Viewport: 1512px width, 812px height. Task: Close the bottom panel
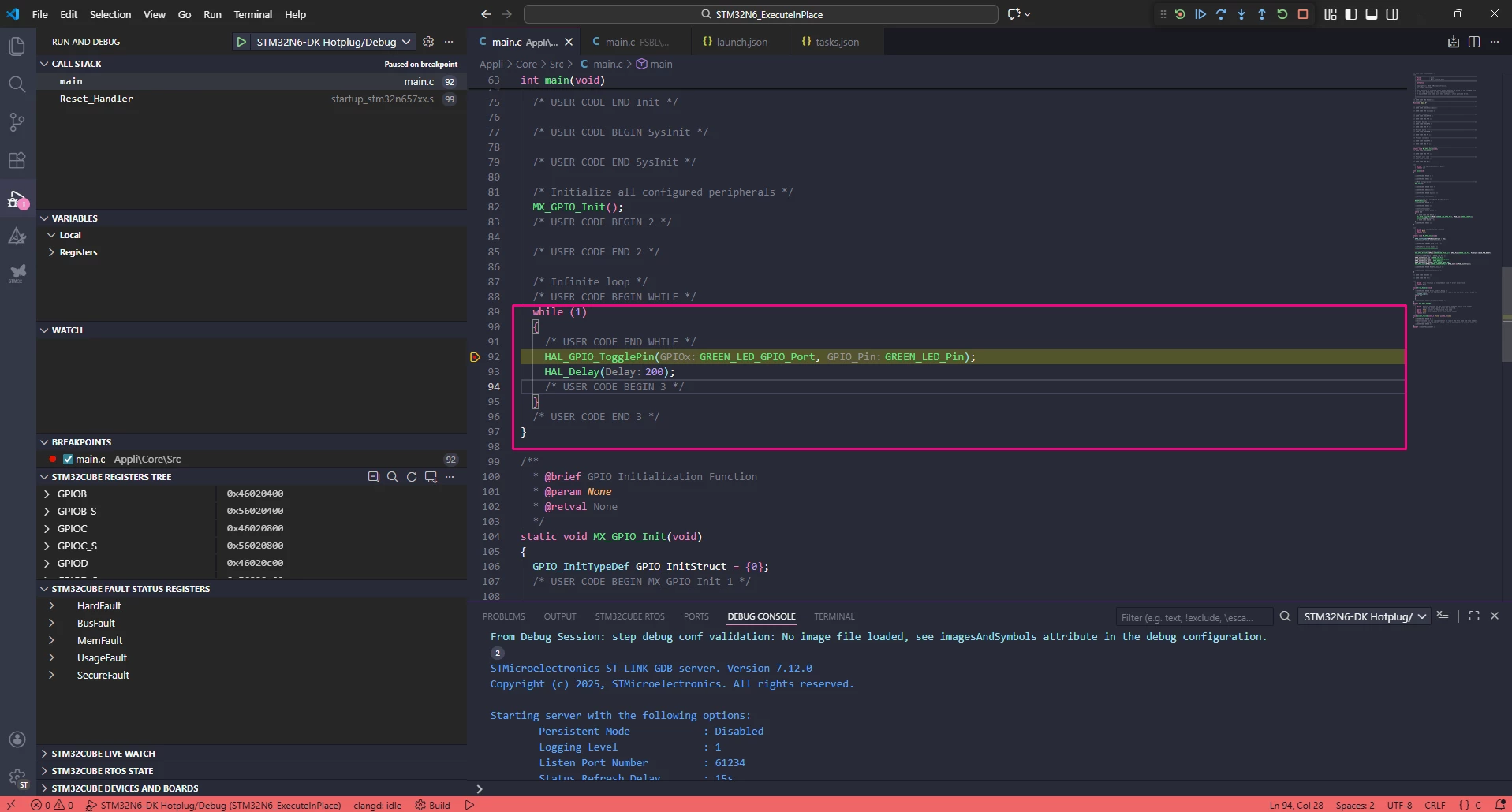tap(1495, 616)
